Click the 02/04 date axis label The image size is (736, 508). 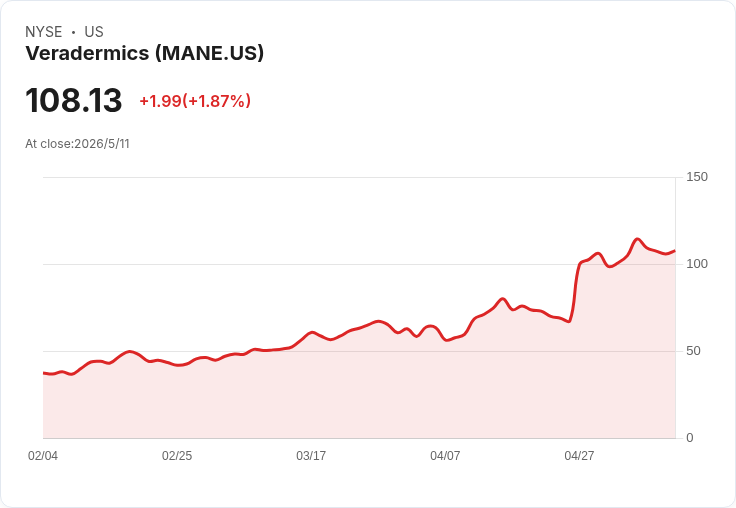click(43, 456)
